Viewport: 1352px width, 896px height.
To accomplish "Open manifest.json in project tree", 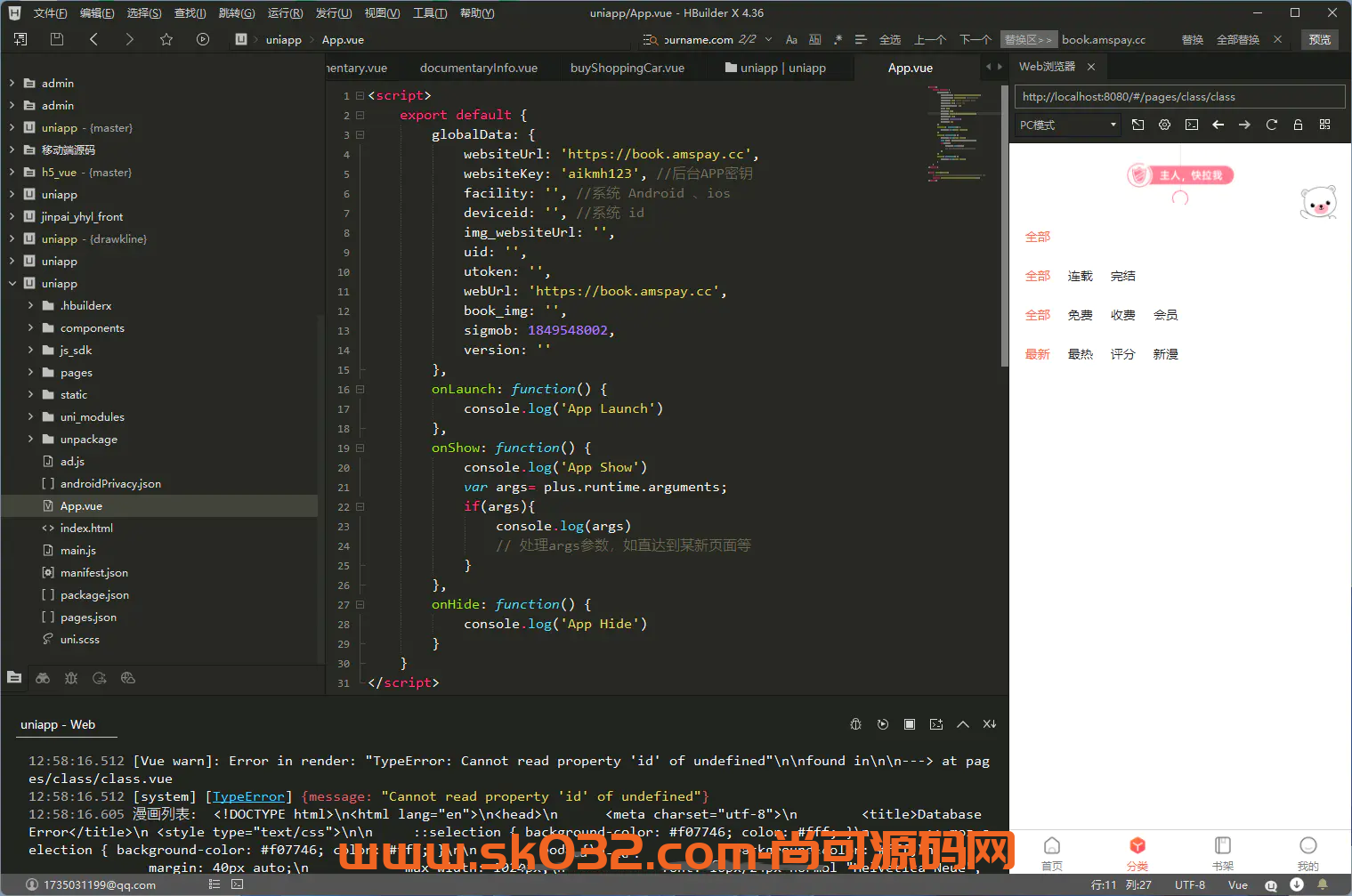I will (x=94, y=572).
